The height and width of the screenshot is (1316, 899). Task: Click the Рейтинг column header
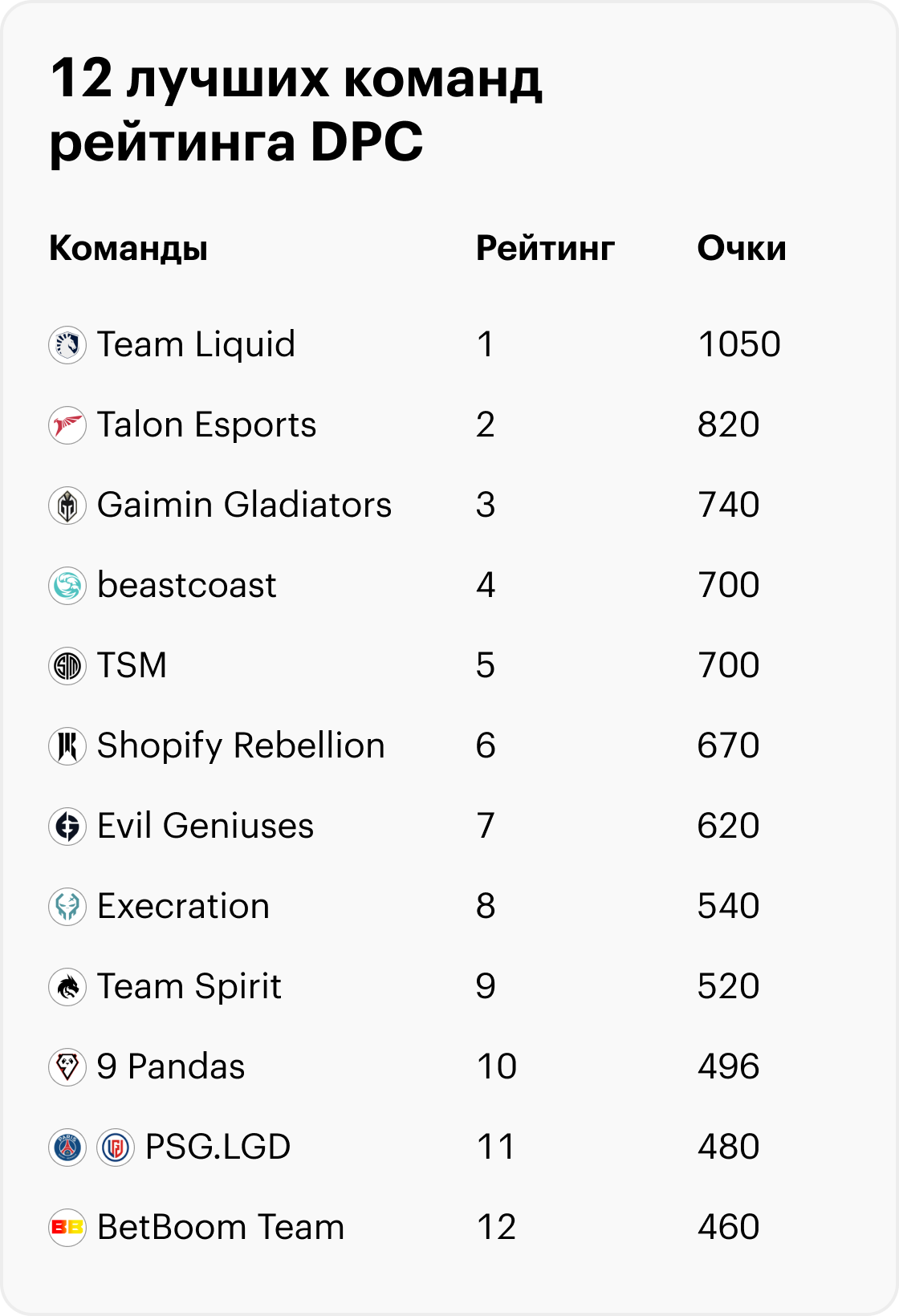[x=545, y=250]
